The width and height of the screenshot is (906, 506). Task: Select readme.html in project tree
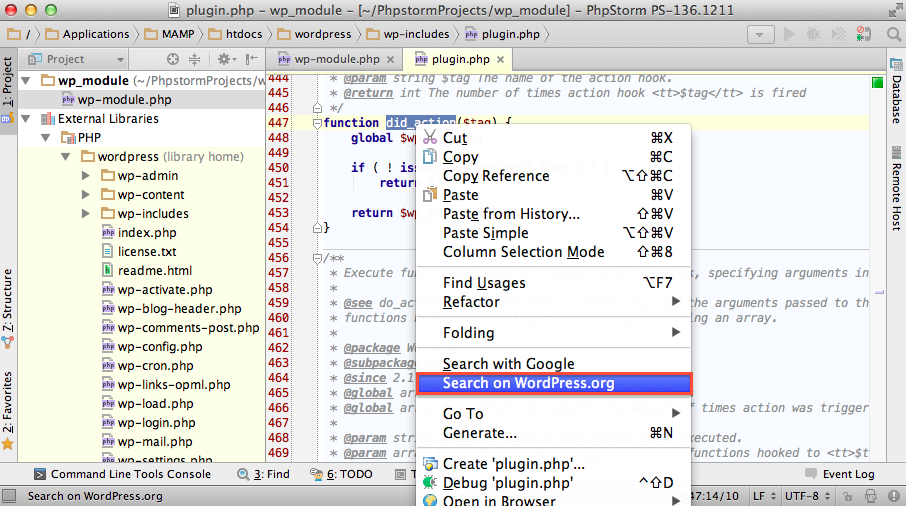[154, 271]
